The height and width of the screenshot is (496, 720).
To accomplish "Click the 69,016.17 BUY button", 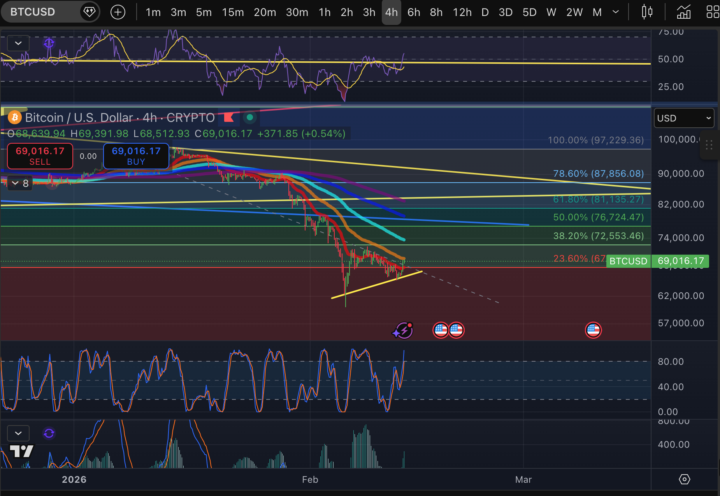I will pyautogui.click(x=136, y=156).
